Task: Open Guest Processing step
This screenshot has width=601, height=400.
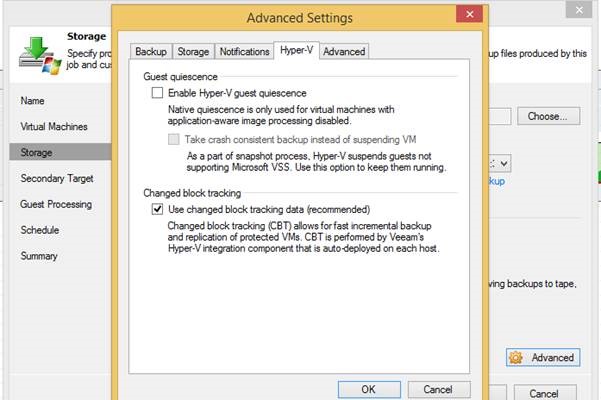Action: [56, 204]
